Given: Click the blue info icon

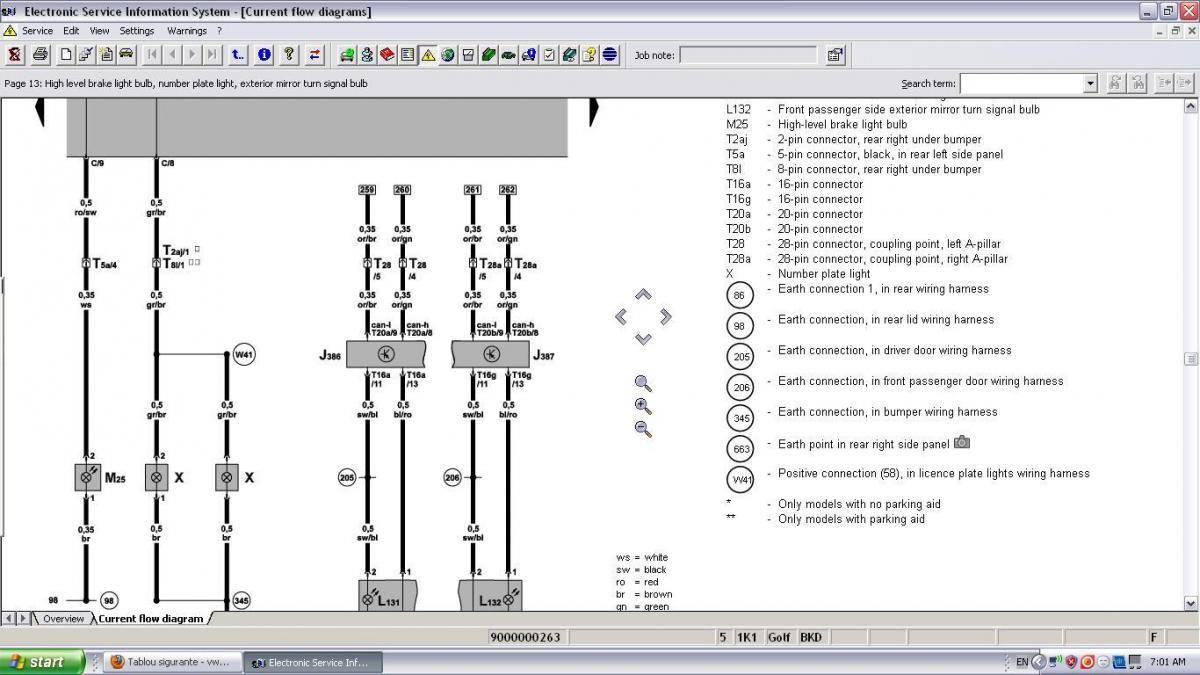Looking at the screenshot, I should click(x=264, y=55).
